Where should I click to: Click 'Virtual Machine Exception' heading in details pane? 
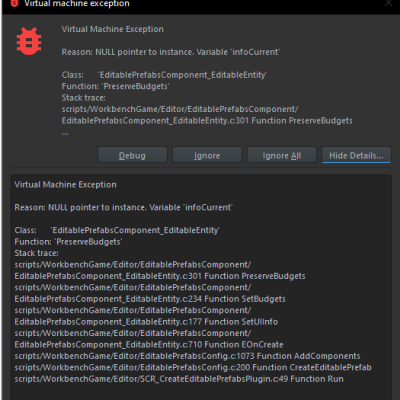(65, 184)
